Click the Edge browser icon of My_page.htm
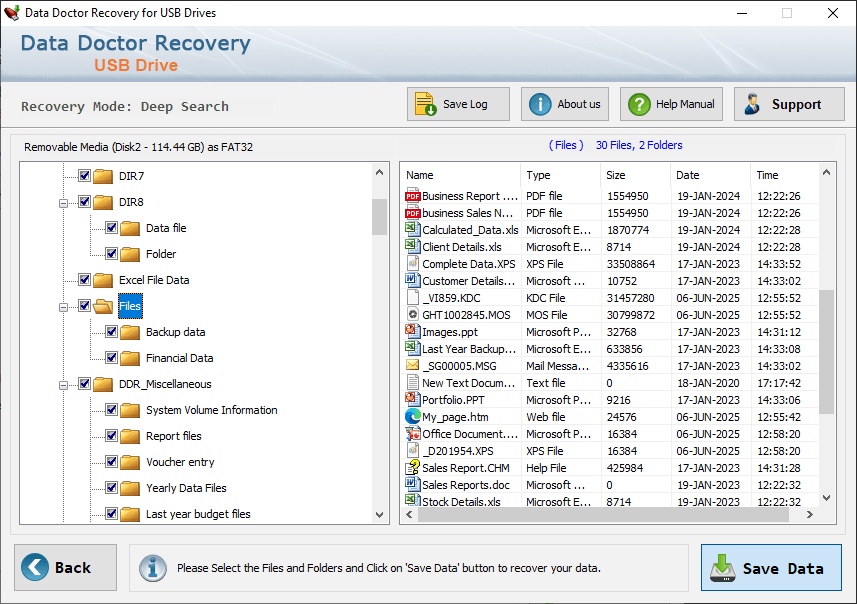The image size is (857, 604). (413, 417)
